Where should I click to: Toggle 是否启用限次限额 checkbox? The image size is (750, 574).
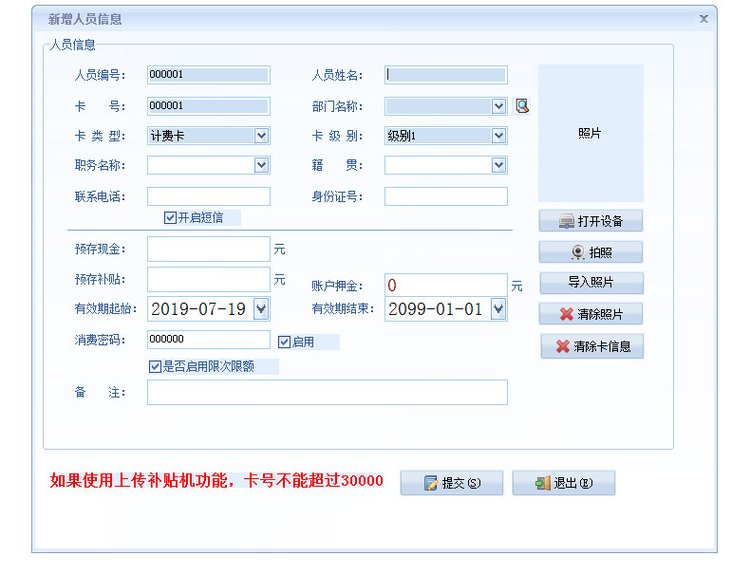(155, 366)
